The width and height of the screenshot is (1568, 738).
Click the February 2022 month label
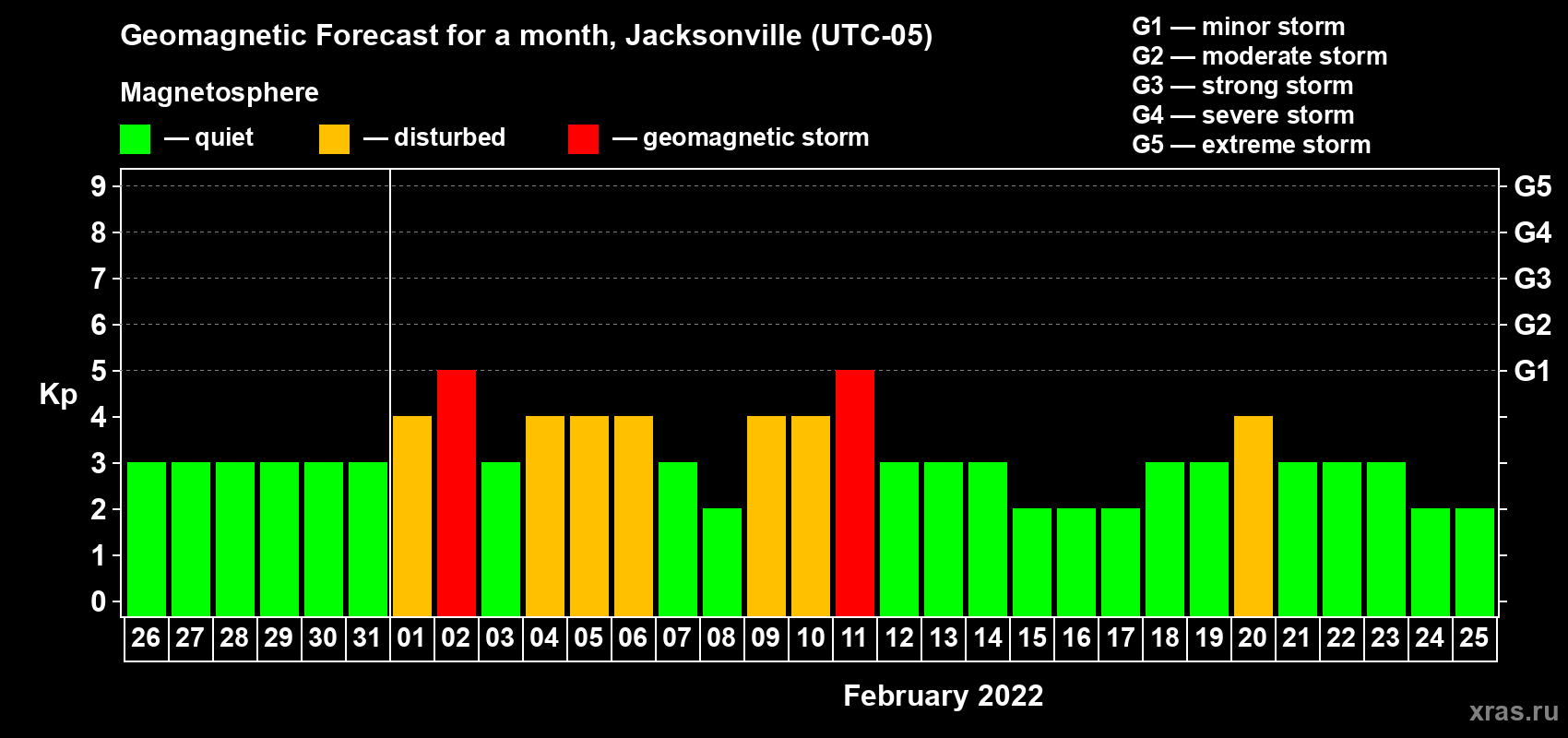pyautogui.click(x=944, y=696)
